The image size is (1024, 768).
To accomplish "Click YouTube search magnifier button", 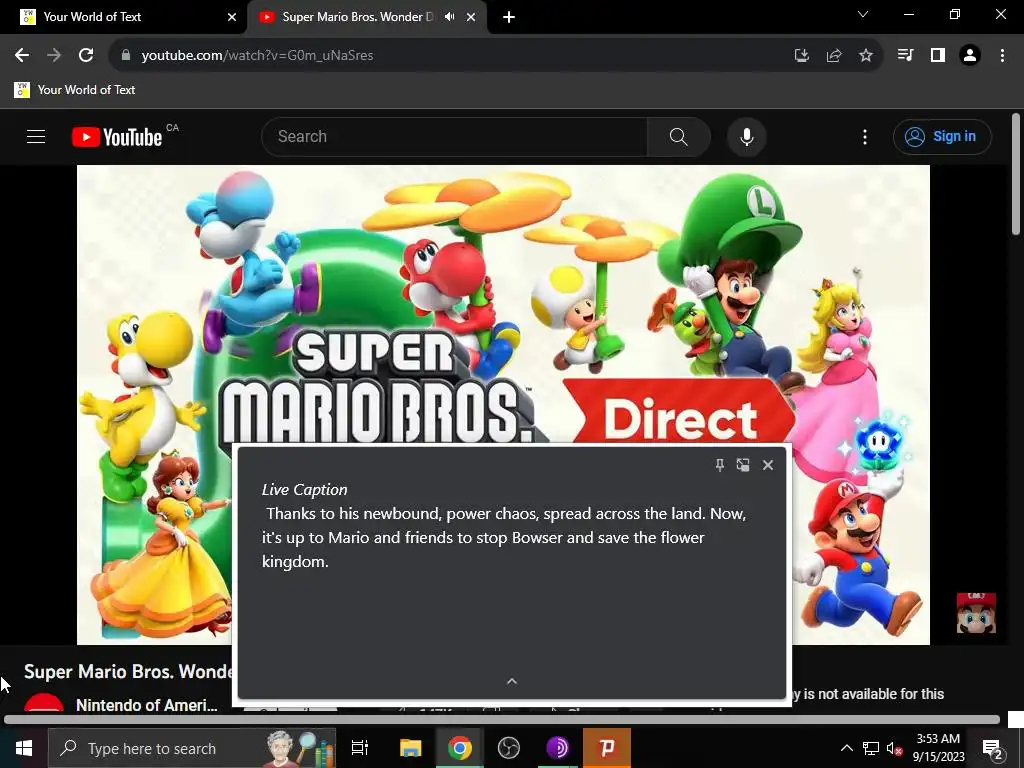I will [x=679, y=136].
